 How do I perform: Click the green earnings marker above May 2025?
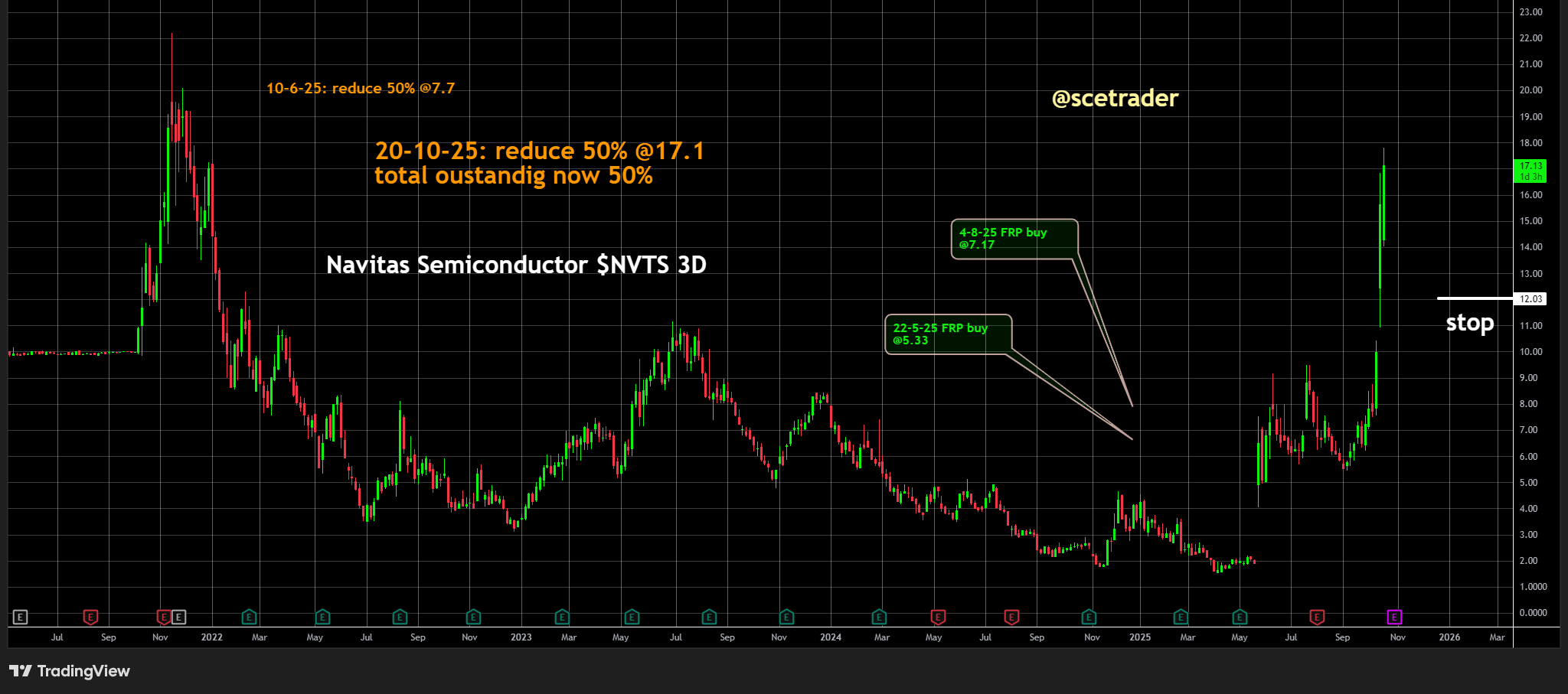click(x=1240, y=617)
